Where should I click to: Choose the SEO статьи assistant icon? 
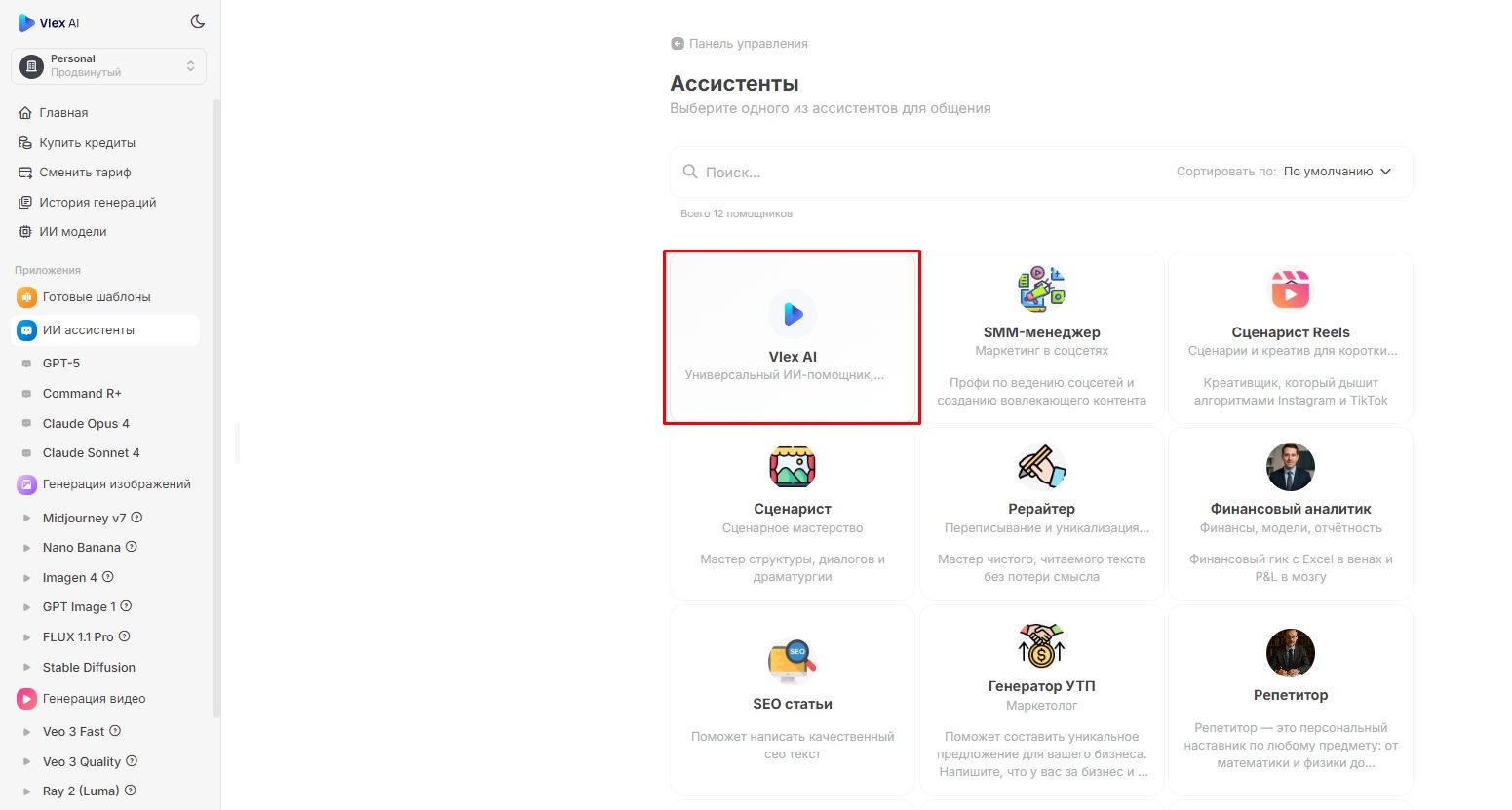click(792, 660)
